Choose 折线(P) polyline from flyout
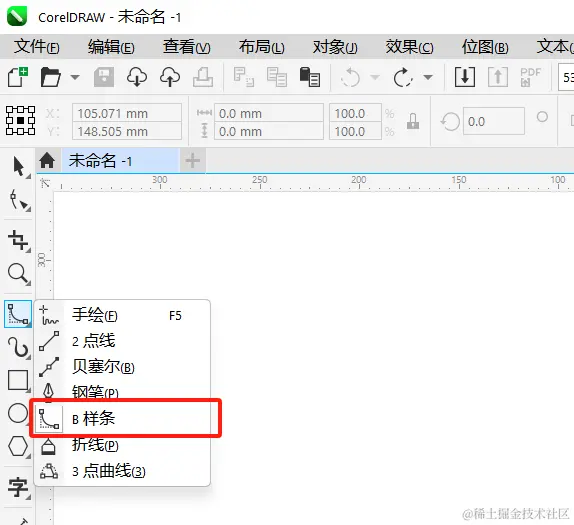Viewport: 574px width, 525px height. tap(122, 445)
